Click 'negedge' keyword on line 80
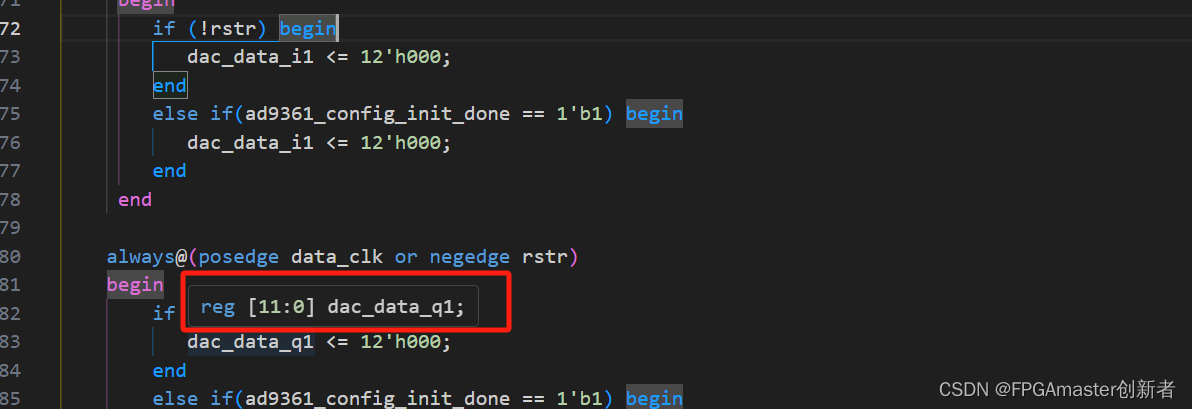Screen dimensions: 1192x409 pyautogui.click(x=469, y=256)
